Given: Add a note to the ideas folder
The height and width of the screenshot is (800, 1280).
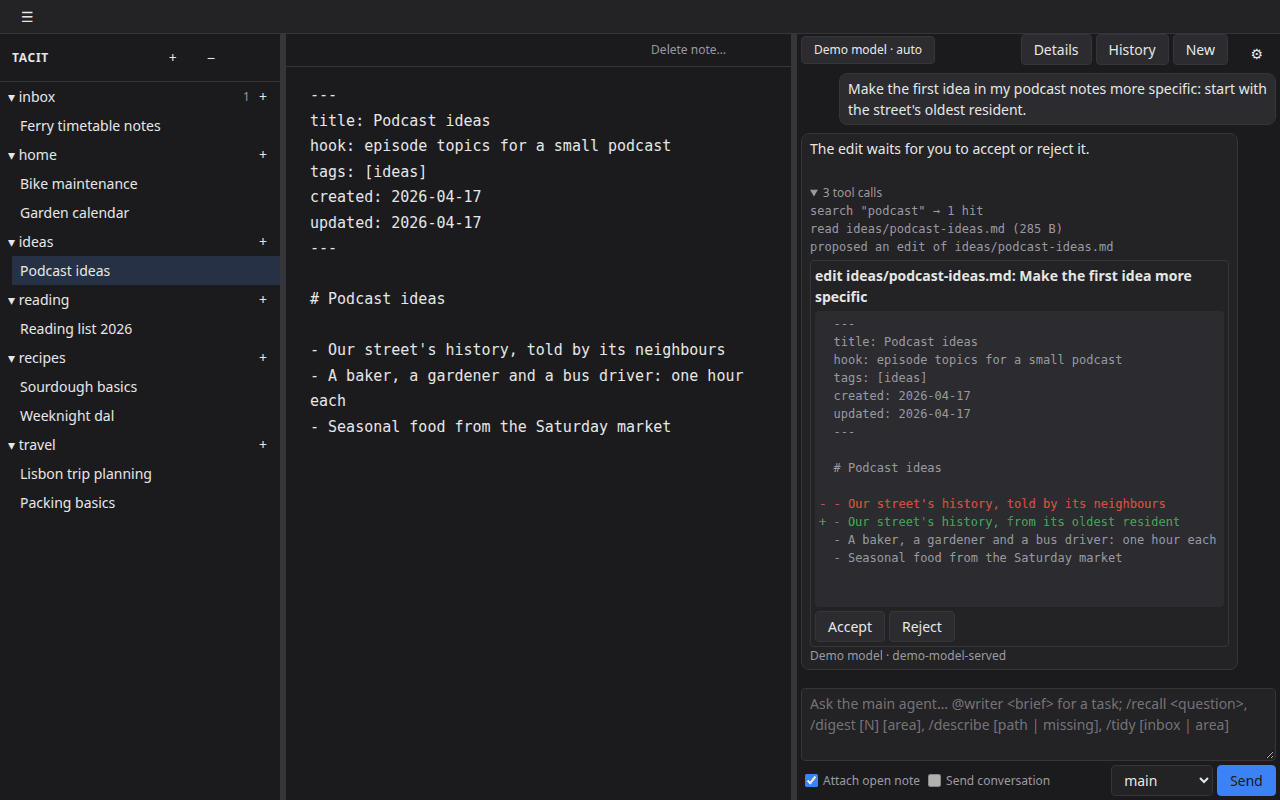Looking at the screenshot, I should [263, 242].
